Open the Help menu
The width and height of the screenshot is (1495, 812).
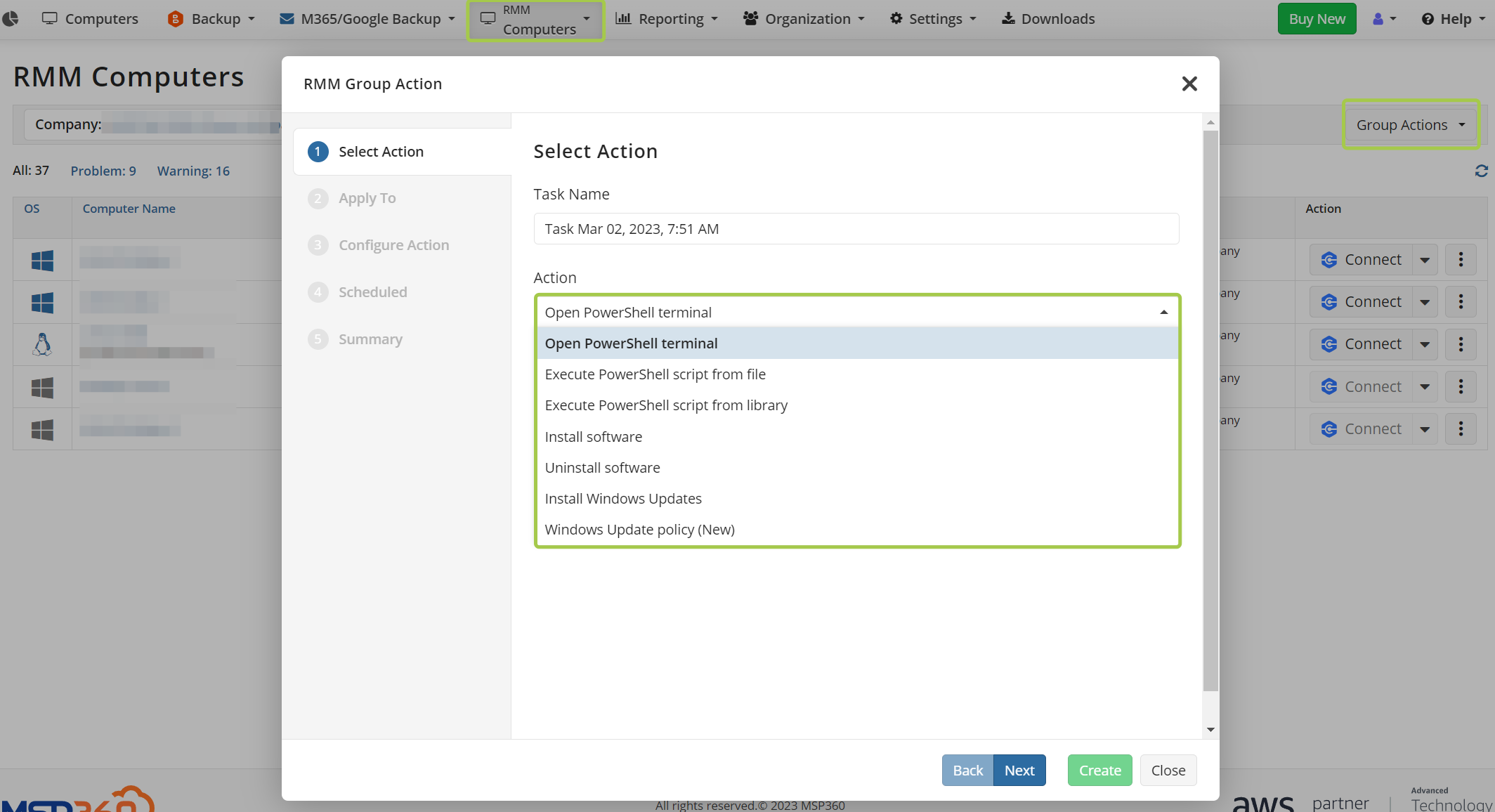pos(1454,19)
